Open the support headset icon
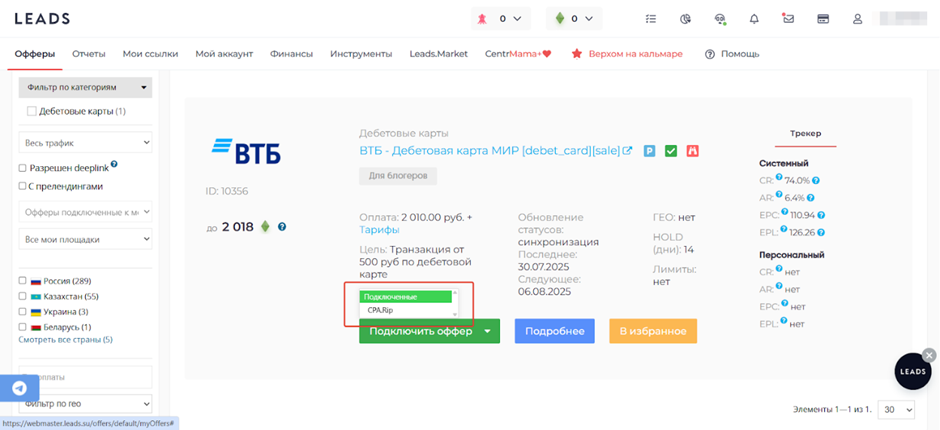This screenshot has height=430, width=940. point(720,19)
